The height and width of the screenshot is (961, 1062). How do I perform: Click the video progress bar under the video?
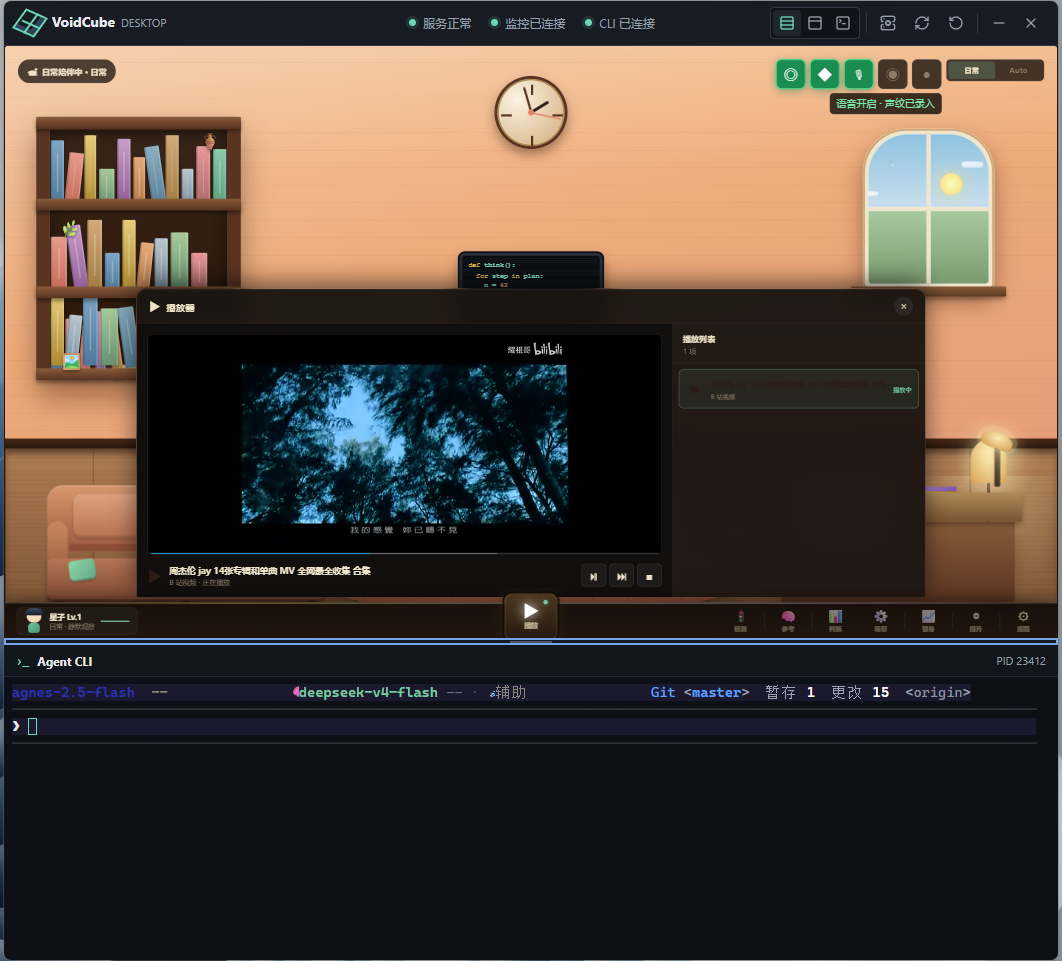(404, 553)
